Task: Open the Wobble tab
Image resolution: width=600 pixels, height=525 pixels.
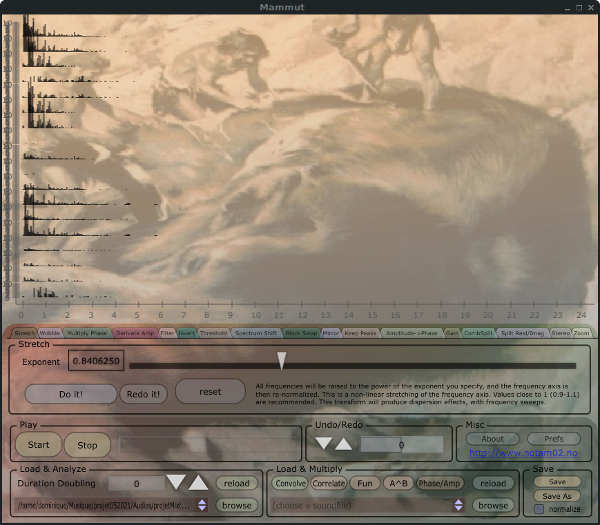Action: tap(50, 333)
